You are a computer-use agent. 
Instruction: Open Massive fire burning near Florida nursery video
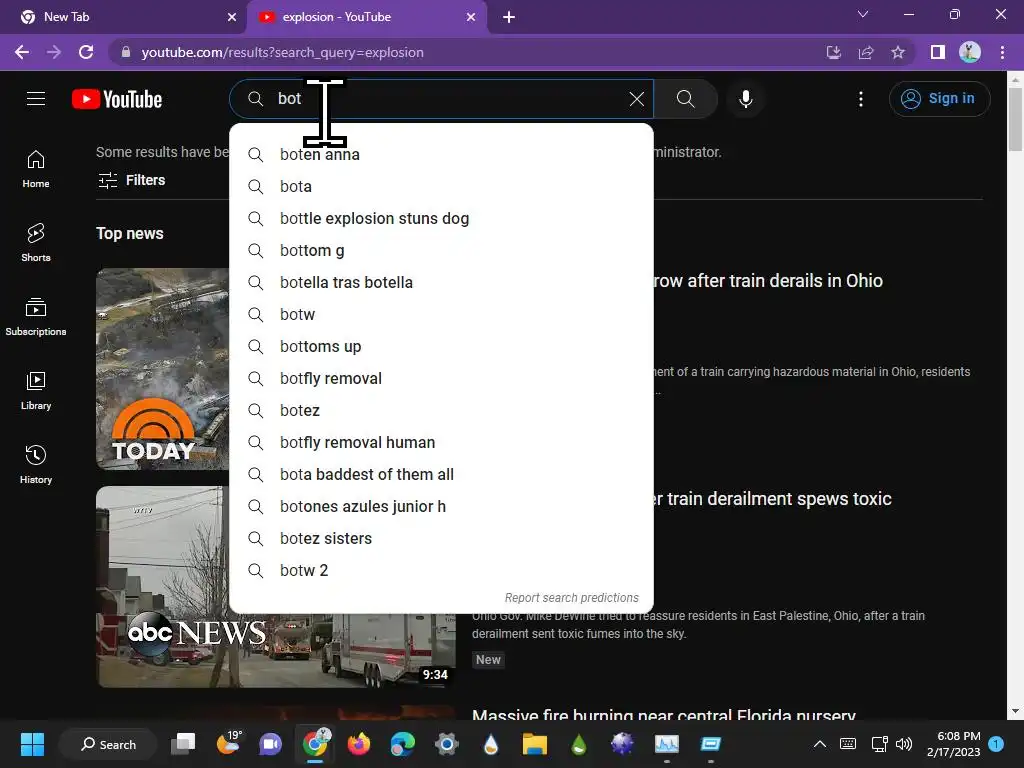click(664, 714)
